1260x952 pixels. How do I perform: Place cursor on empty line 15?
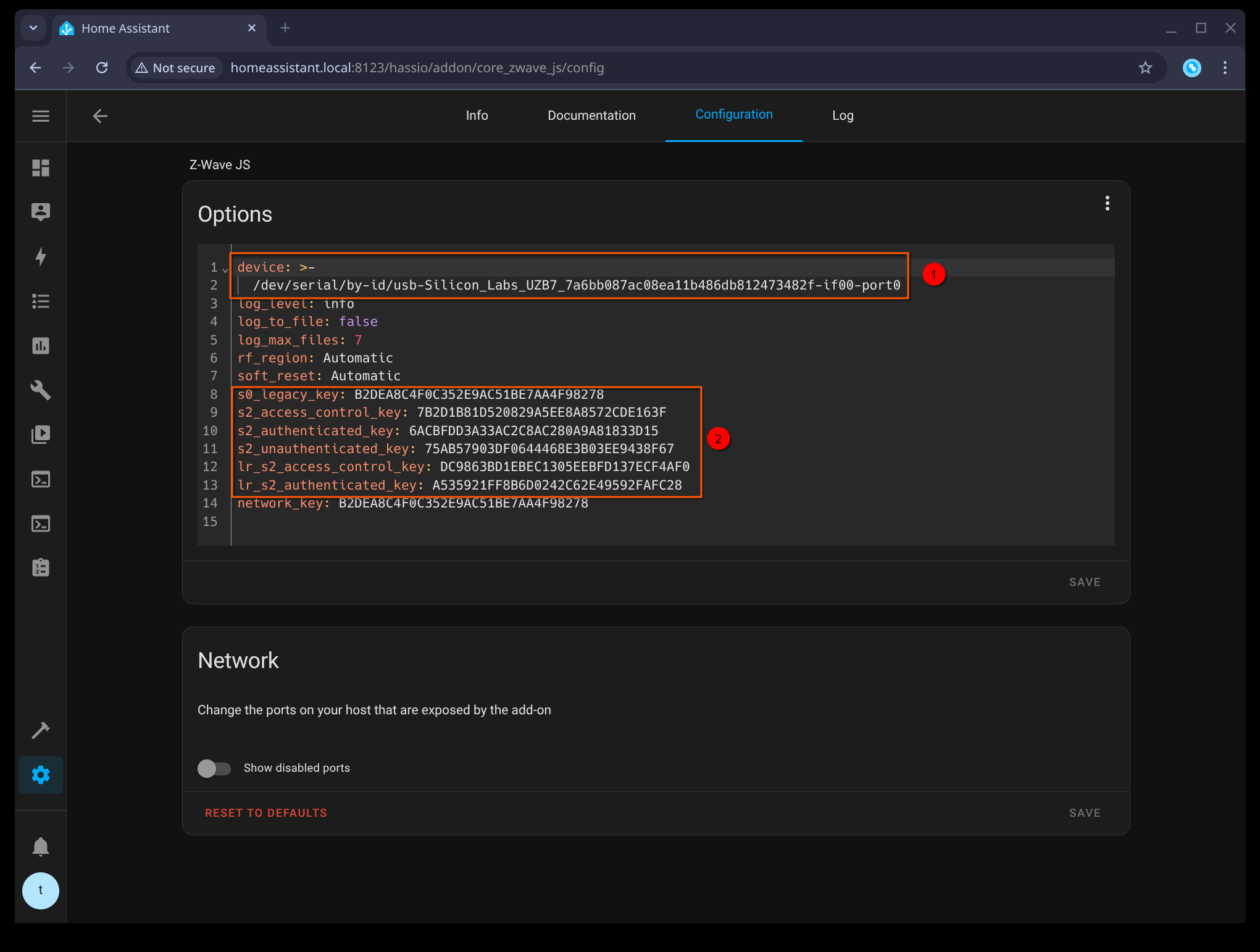[x=673, y=522]
